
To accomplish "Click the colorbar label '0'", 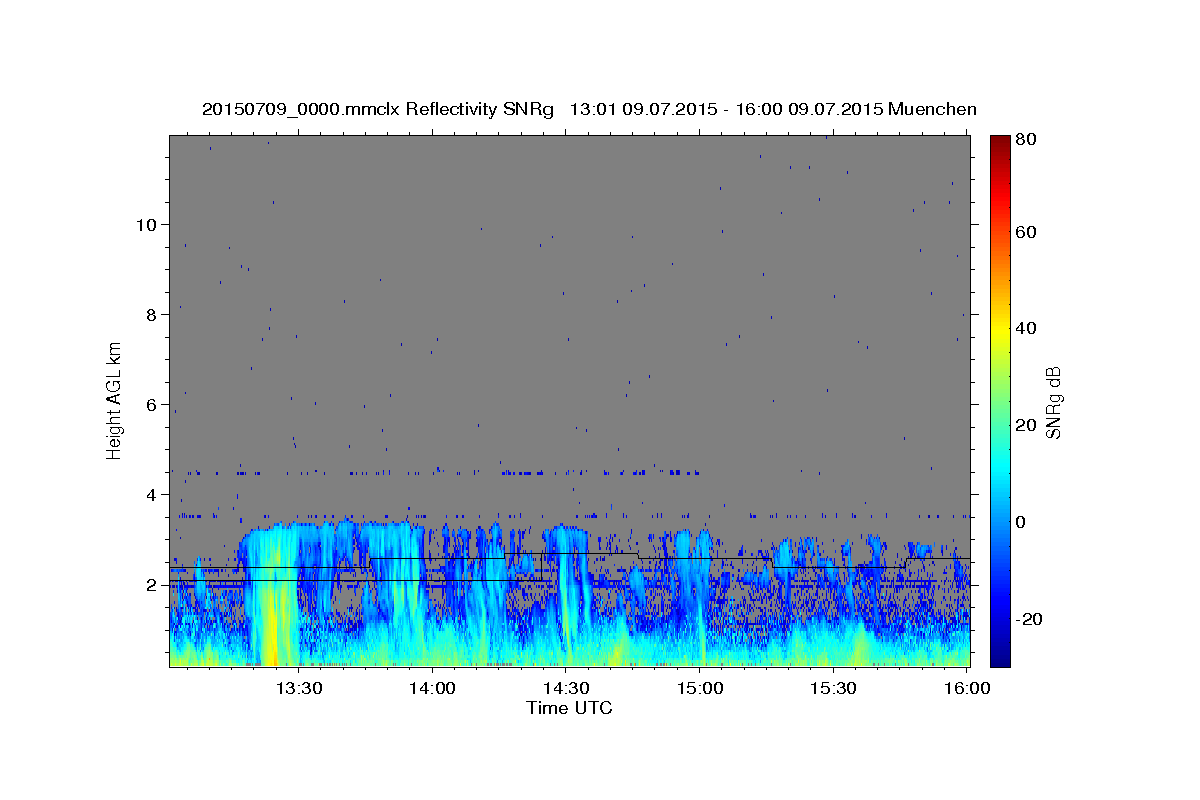I will [x=1021, y=522].
